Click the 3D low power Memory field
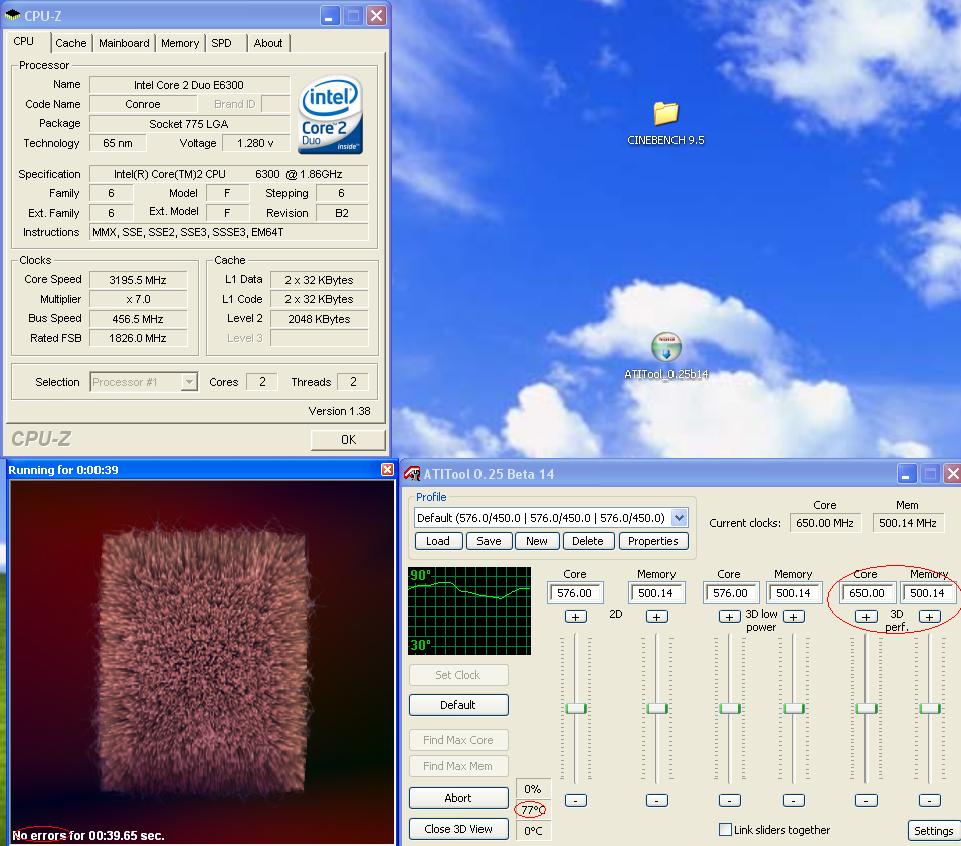The image size is (961, 846). pos(794,593)
